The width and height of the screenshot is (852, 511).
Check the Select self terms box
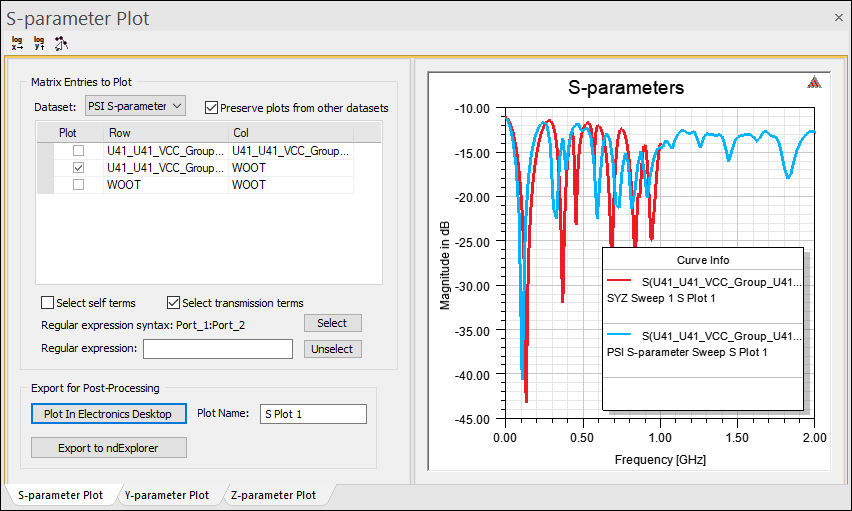pos(47,303)
